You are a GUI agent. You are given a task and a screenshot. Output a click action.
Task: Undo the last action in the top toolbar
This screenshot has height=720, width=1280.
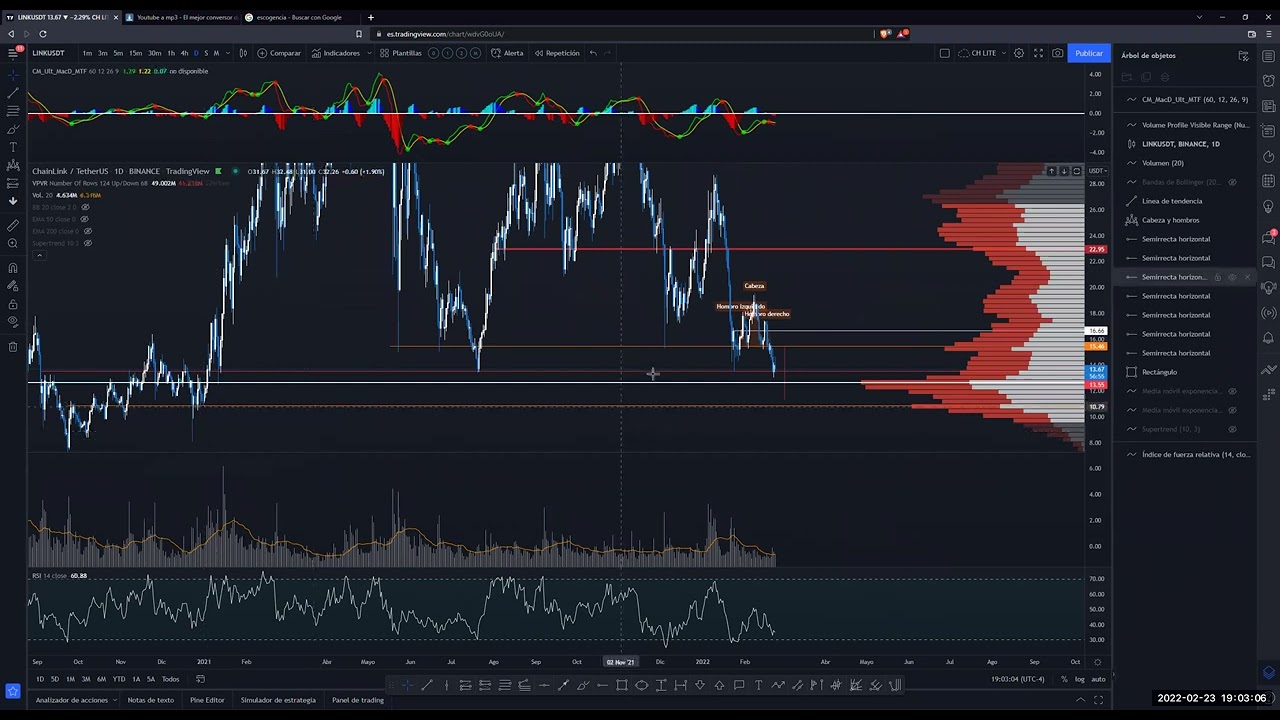click(593, 53)
